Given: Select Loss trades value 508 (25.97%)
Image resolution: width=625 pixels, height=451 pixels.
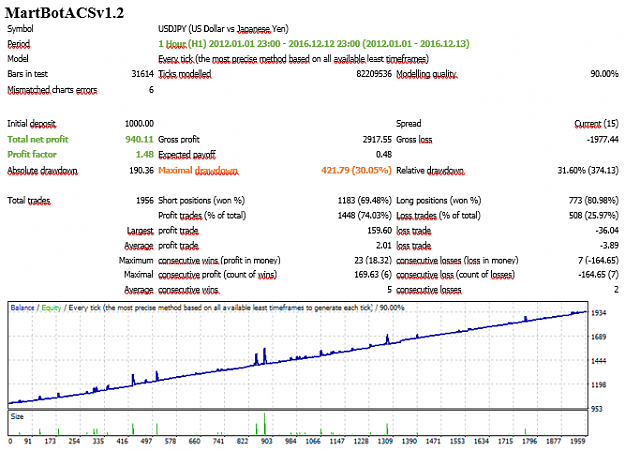Looking at the screenshot, I should coord(594,215).
